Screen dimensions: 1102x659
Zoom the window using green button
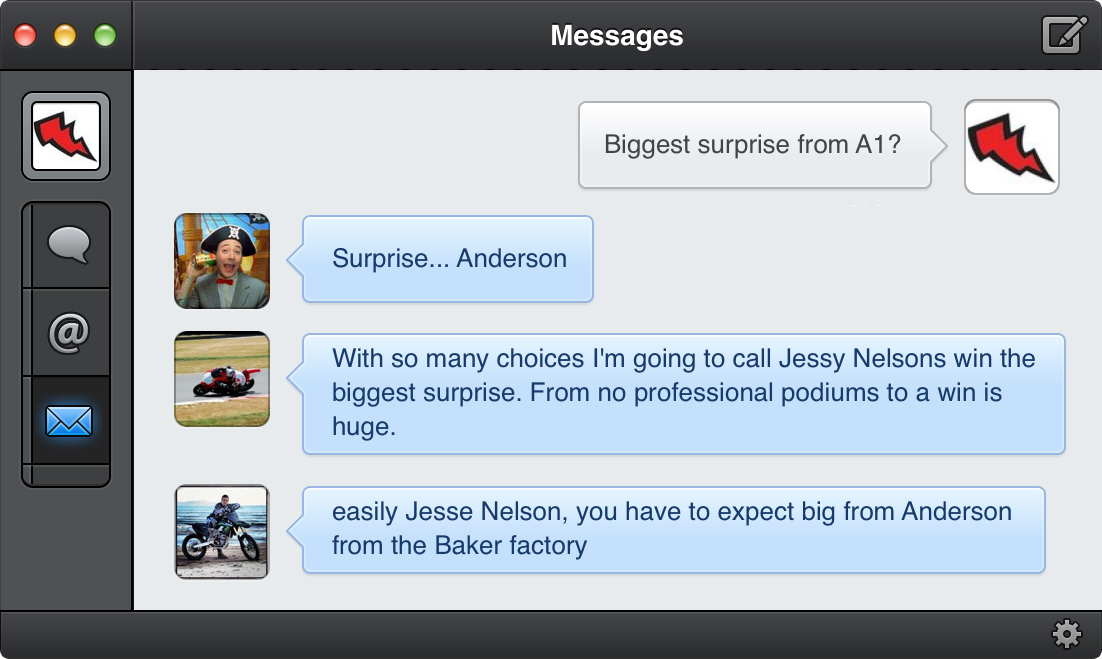pos(105,35)
